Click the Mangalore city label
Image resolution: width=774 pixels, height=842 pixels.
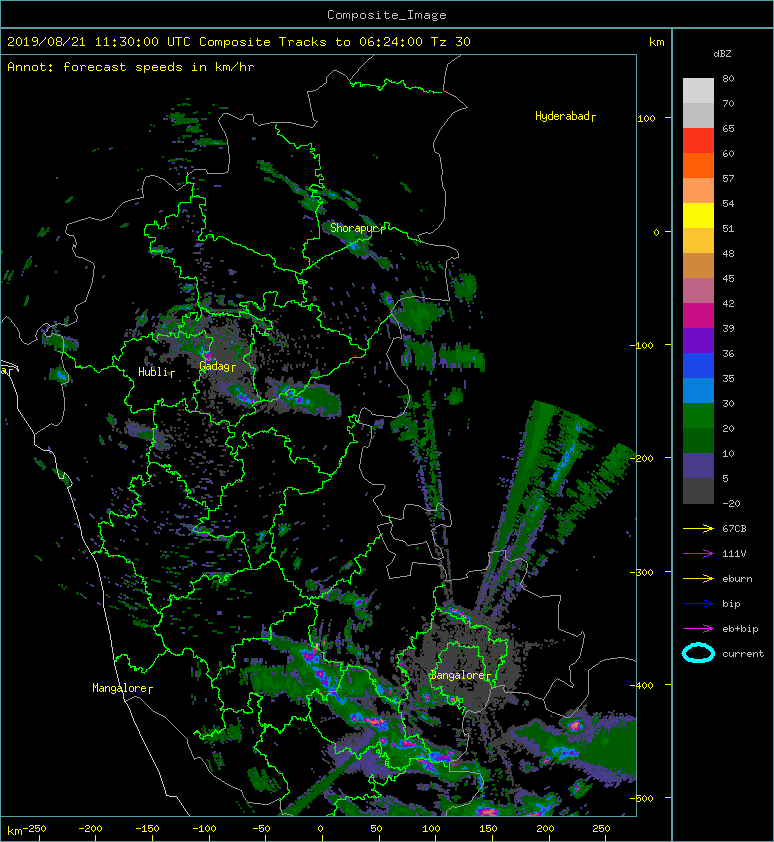(122, 688)
